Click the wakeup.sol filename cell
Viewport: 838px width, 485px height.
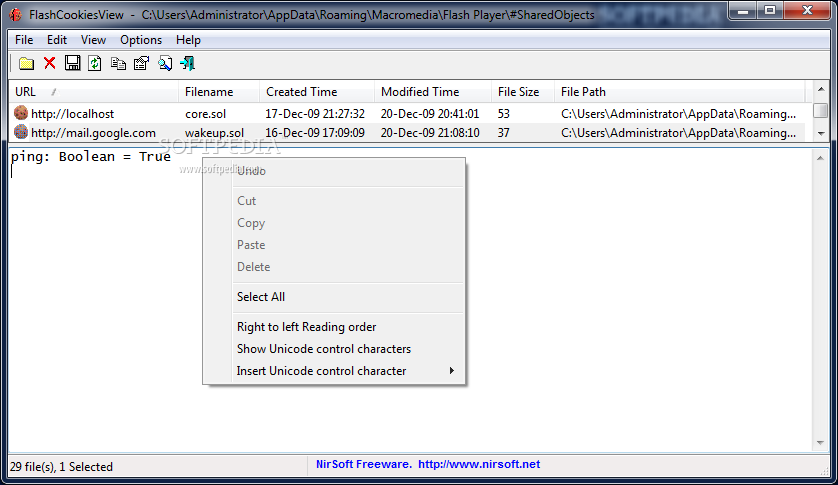tap(214, 133)
